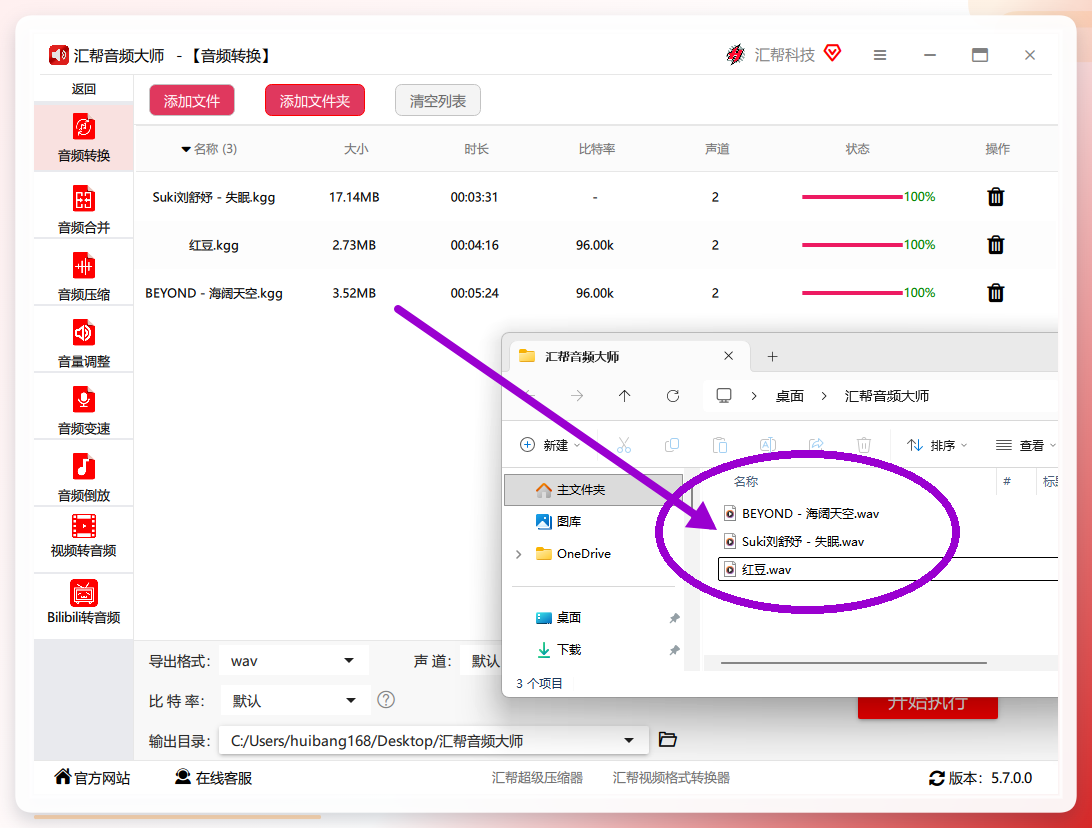Image resolution: width=1092 pixels, height=828 pixels.
Task: Open the 汇帮视频格式转换器 link
Action: [x=671, y=778]
